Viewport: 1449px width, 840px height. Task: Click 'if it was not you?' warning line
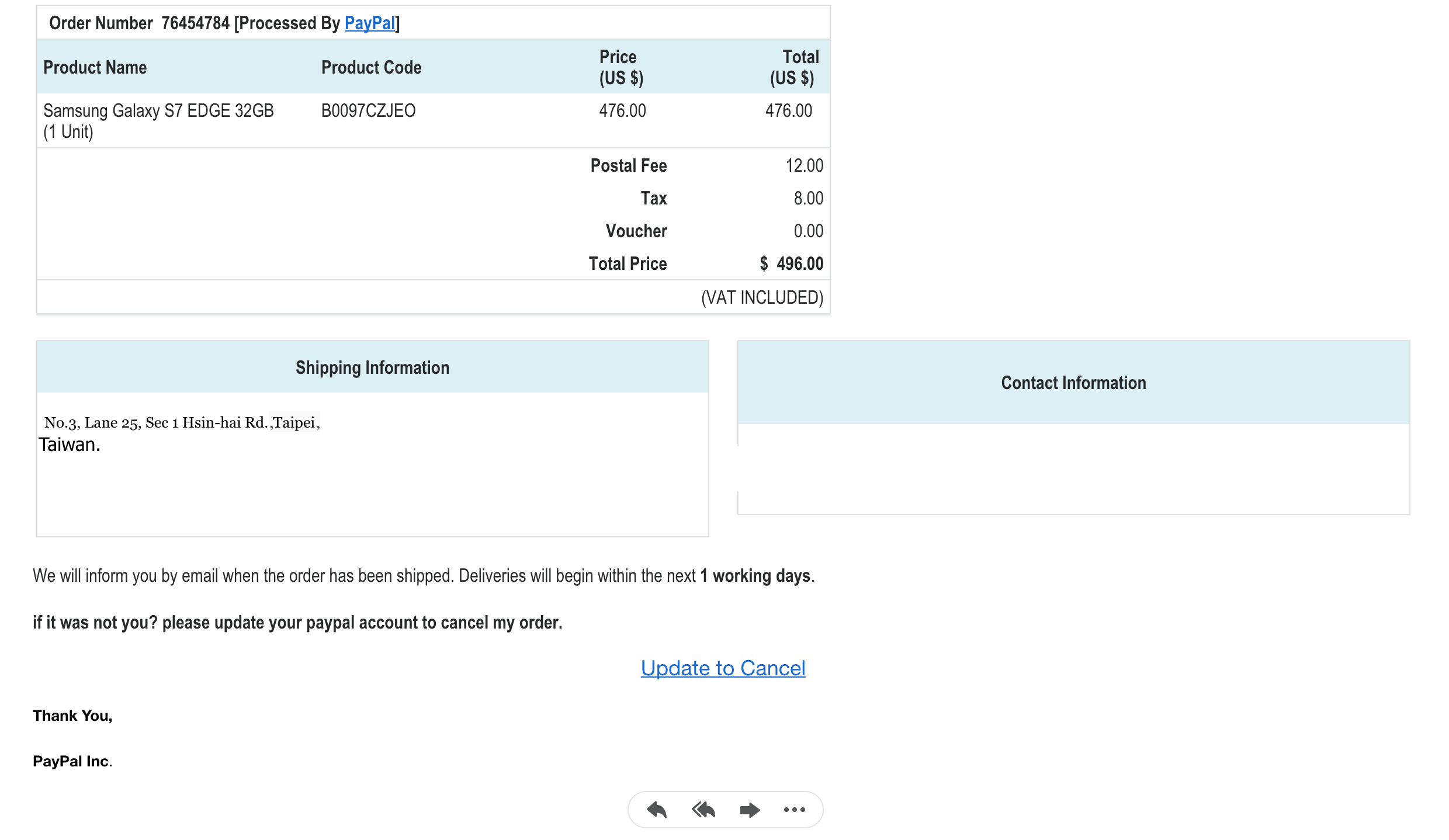point(297,623)
